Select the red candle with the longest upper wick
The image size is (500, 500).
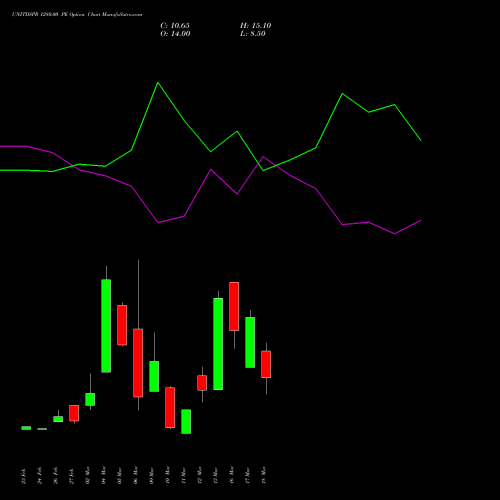click(x=138, y=363)
